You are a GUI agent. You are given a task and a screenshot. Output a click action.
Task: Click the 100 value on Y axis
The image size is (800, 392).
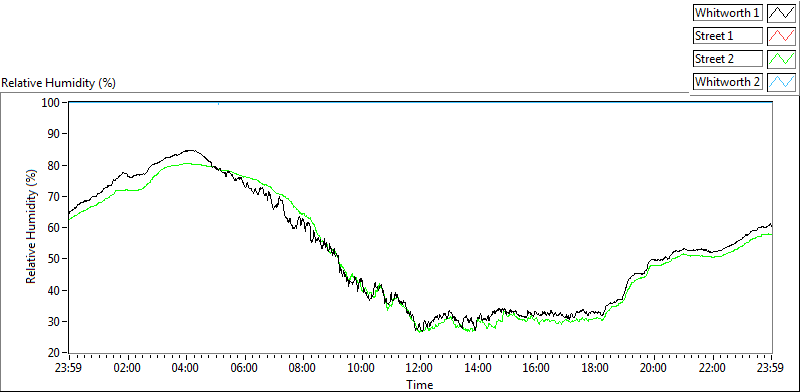(53, 103)
